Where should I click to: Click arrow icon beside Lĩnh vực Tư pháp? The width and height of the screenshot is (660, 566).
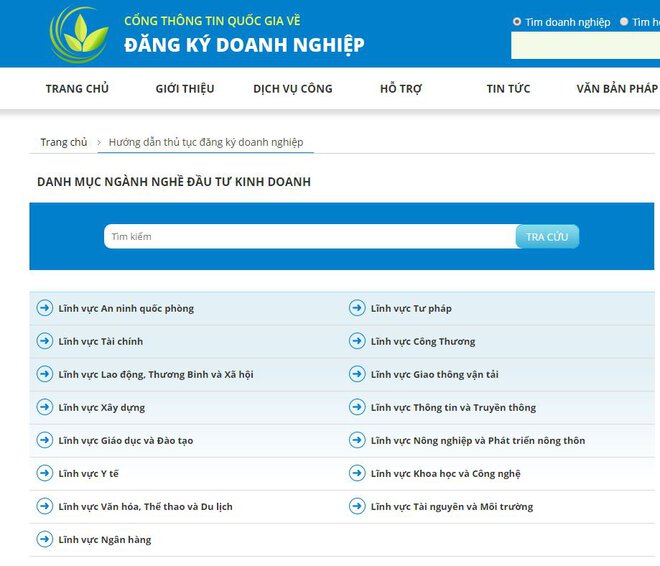[357, 308]
